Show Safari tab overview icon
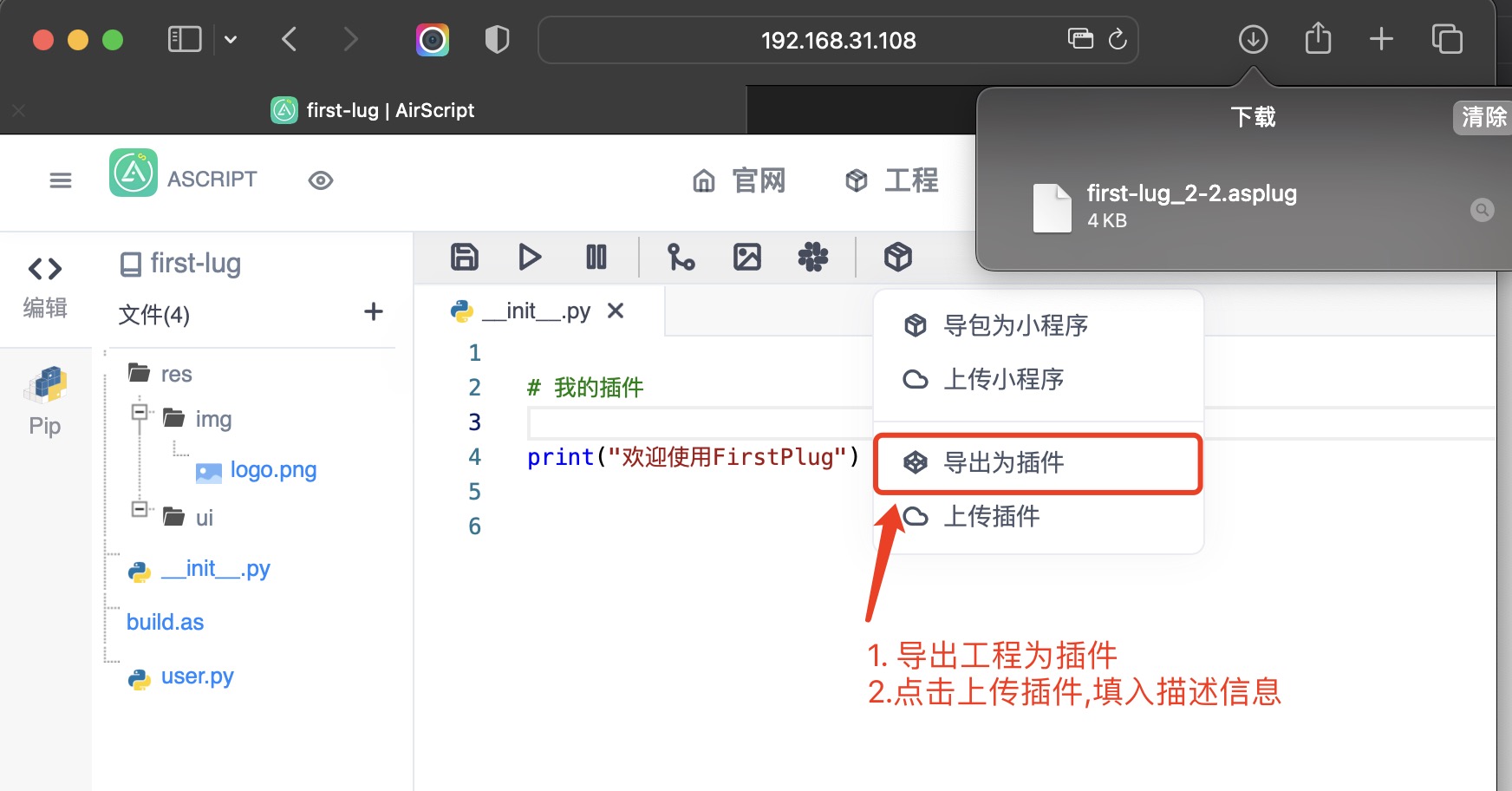Image resolution: width=1512 pixels, height=791 pixels. click(1447, 39)
